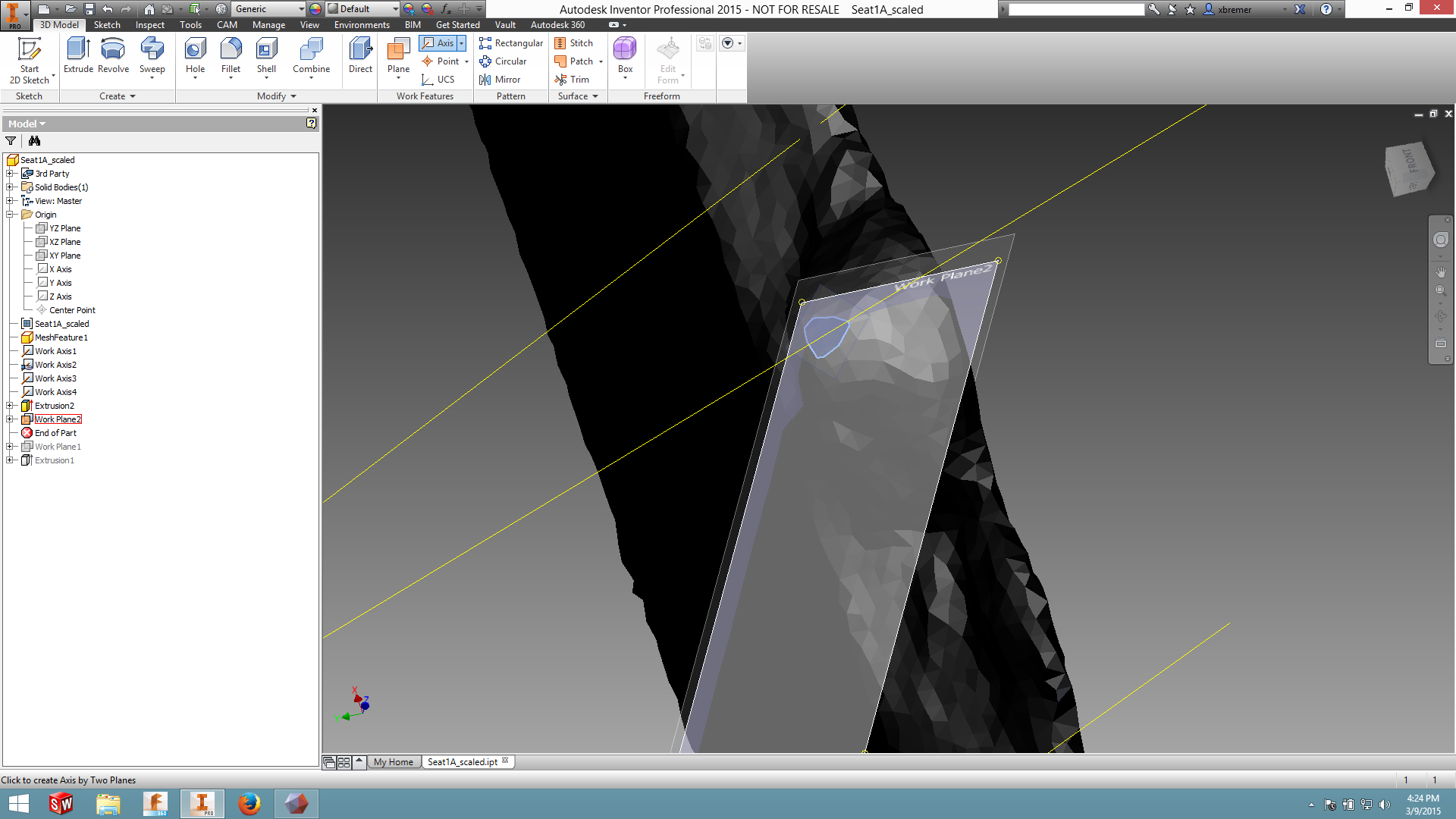
Task: Open the Axis dropdown arrow
Action: 461,43
